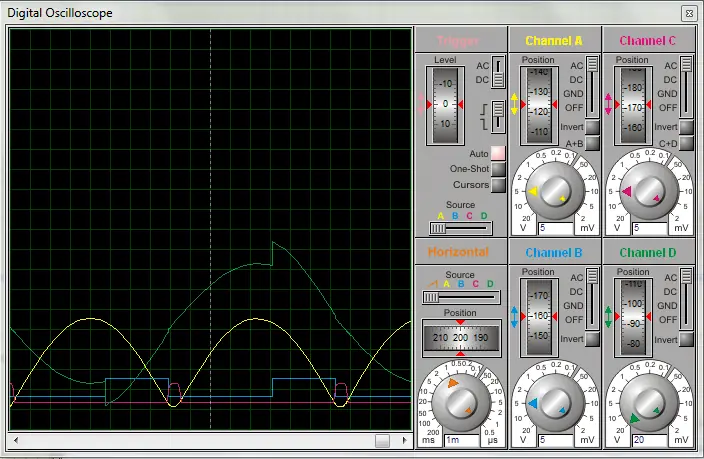Click Channel B volts value field
This screenshot has height=459, width=704.
pos(556,440)
